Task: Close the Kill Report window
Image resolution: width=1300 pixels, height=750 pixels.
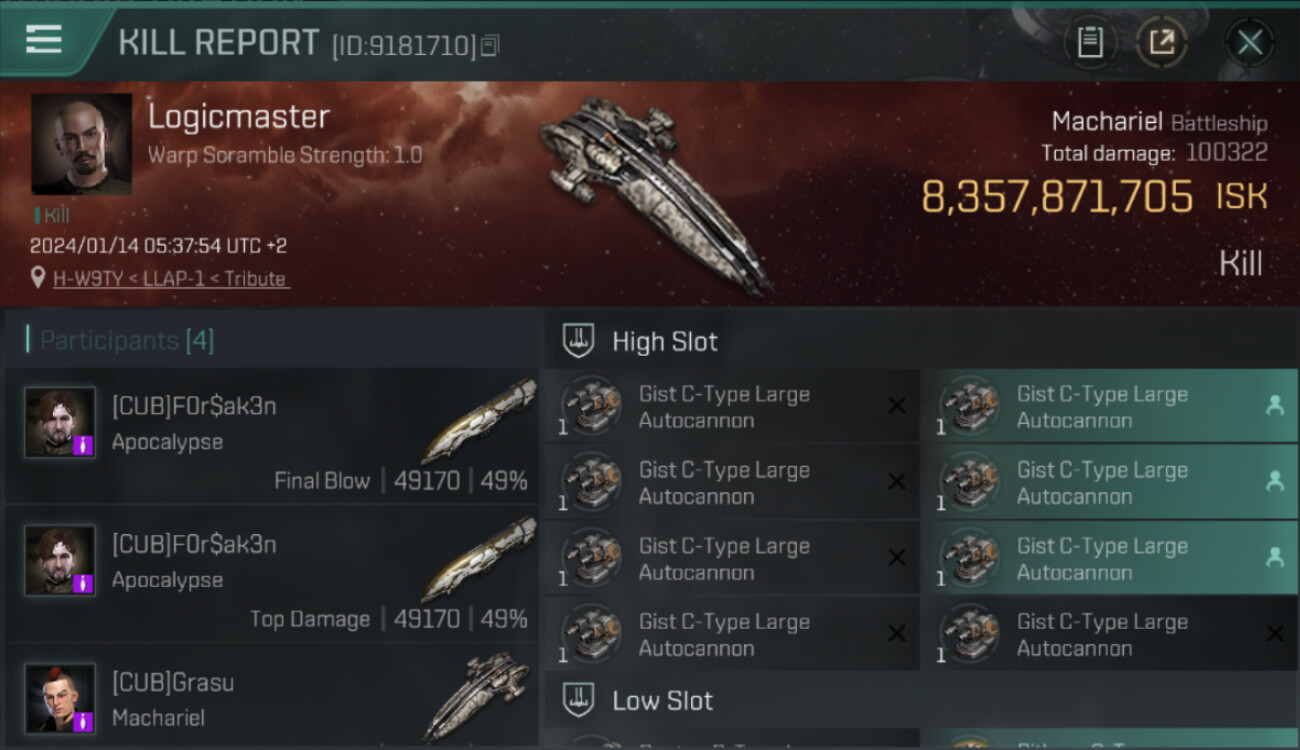Action: tap(1249, 42)
